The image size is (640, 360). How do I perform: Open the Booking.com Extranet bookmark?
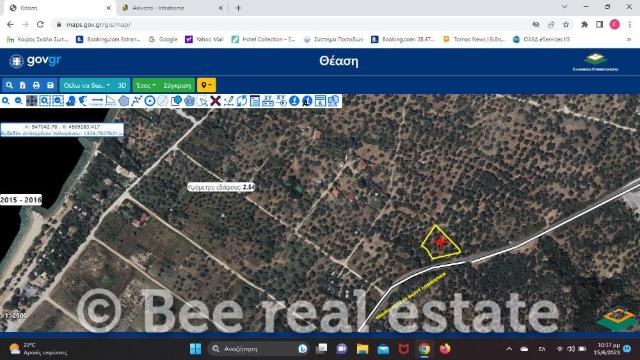coord(108,39)
